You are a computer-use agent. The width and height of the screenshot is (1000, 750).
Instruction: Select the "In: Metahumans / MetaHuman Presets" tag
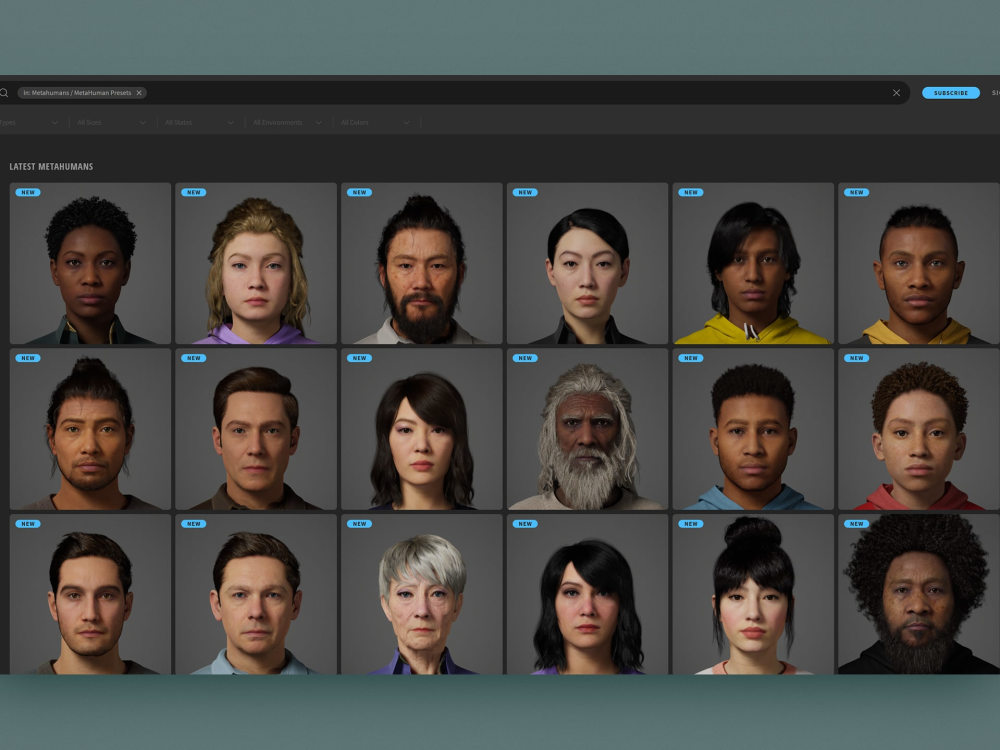pyautogui.click(x=82, y=93)
